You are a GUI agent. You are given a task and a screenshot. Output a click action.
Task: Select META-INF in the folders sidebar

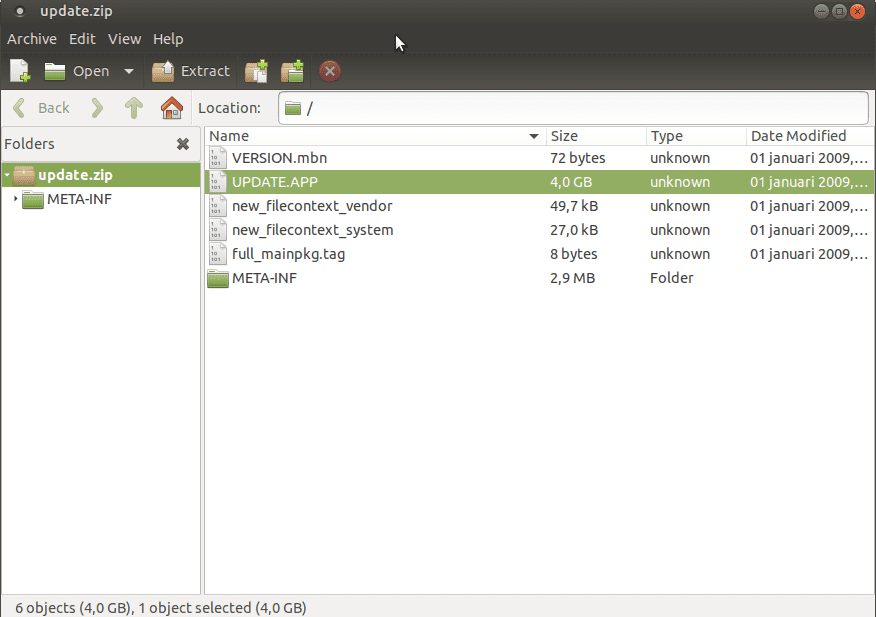point(79,199)
